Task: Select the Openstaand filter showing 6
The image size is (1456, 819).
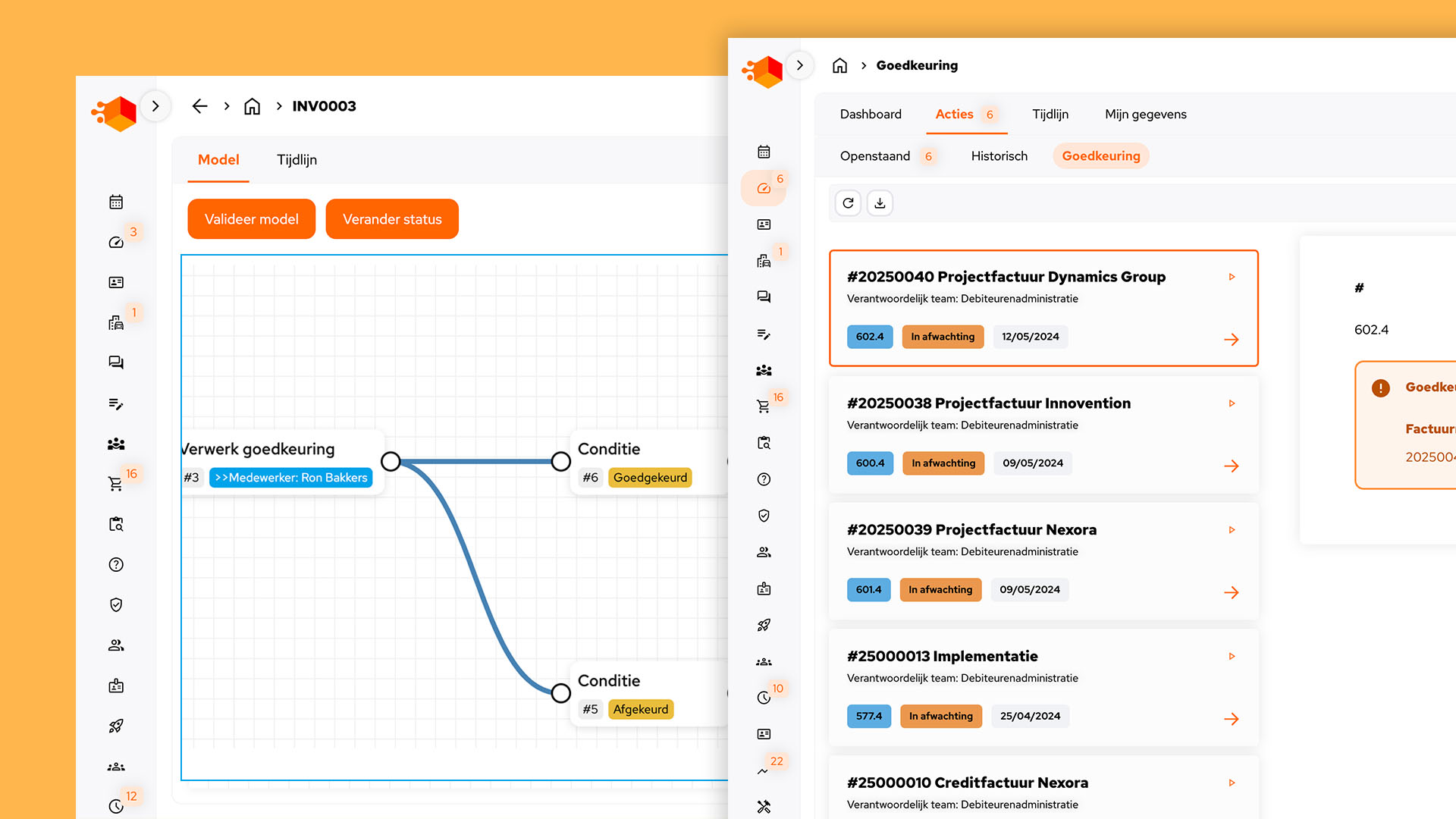Action: [875, 155]
